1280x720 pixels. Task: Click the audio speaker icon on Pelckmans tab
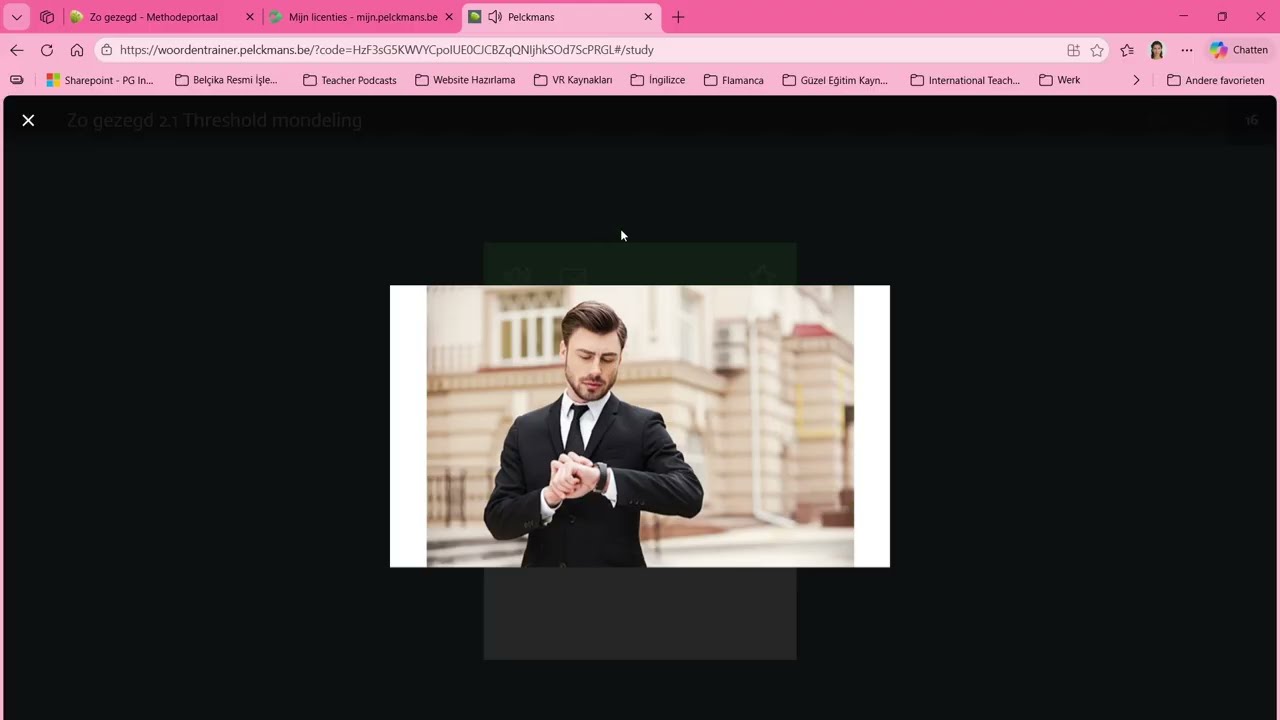coord(495,17)
